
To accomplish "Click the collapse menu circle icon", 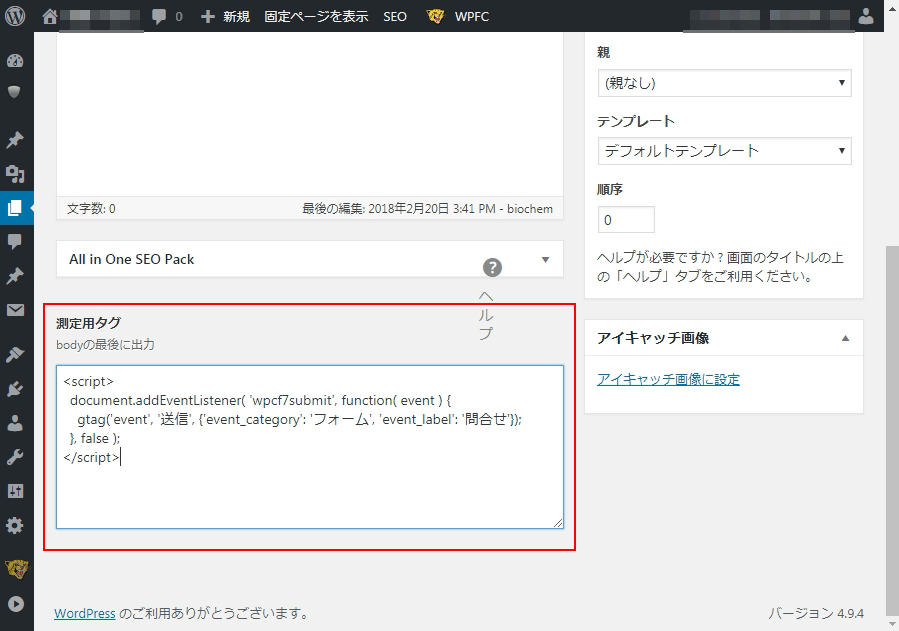I will tap(15, 603).
